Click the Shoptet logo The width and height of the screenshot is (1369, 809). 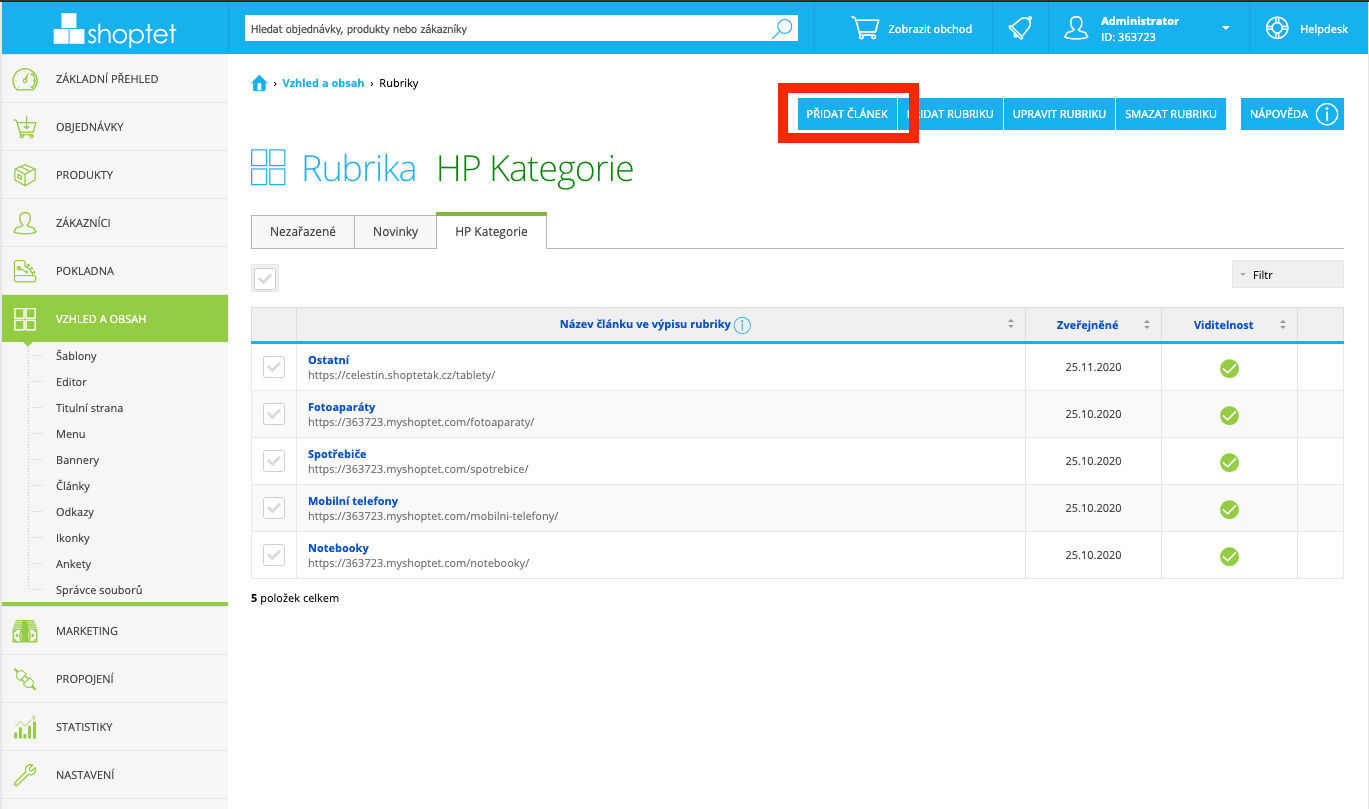point(114,29)
